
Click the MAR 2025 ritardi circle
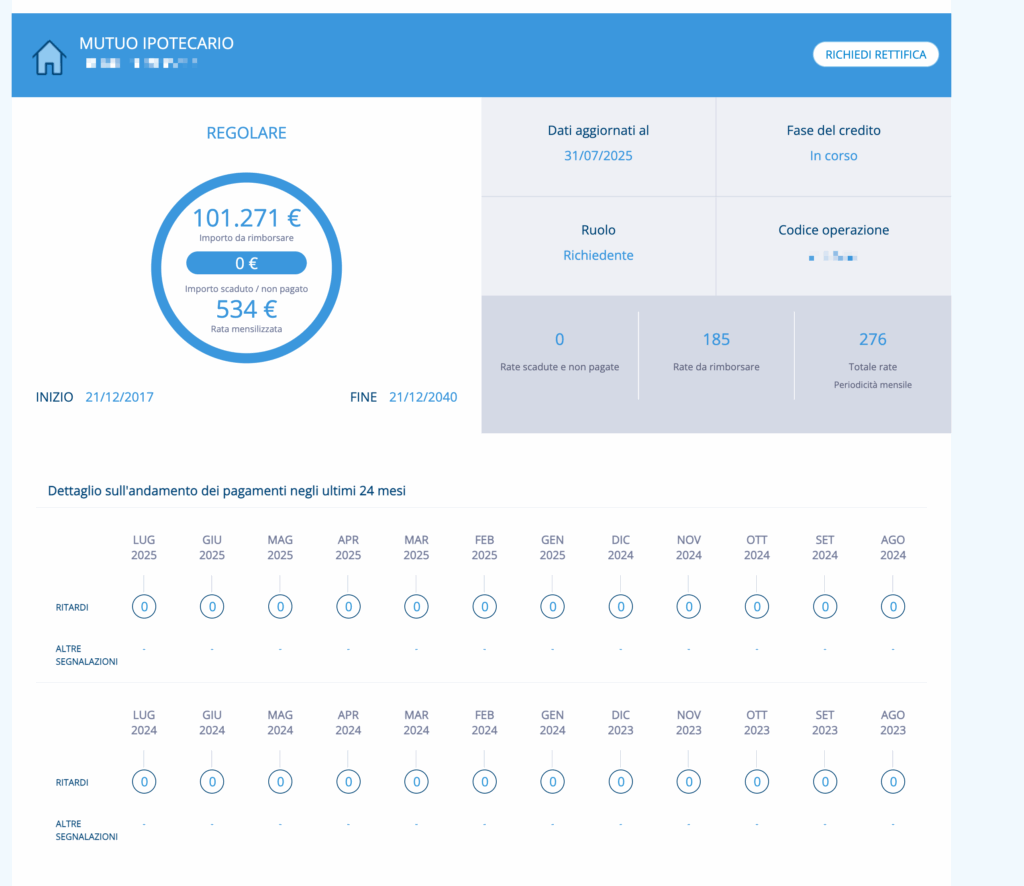(x=416, y=606)
